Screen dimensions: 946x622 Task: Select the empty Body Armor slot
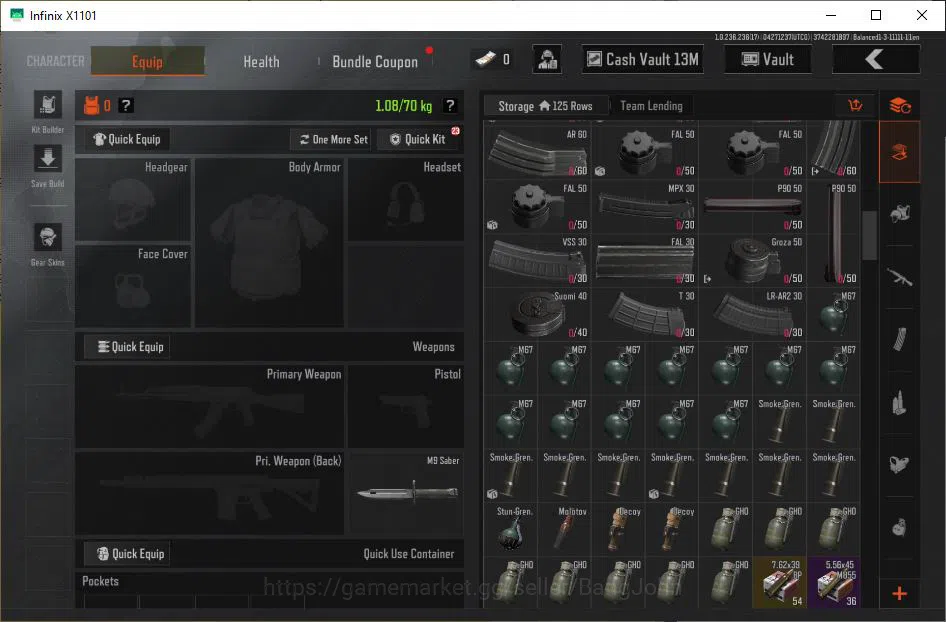click(270, 243)
